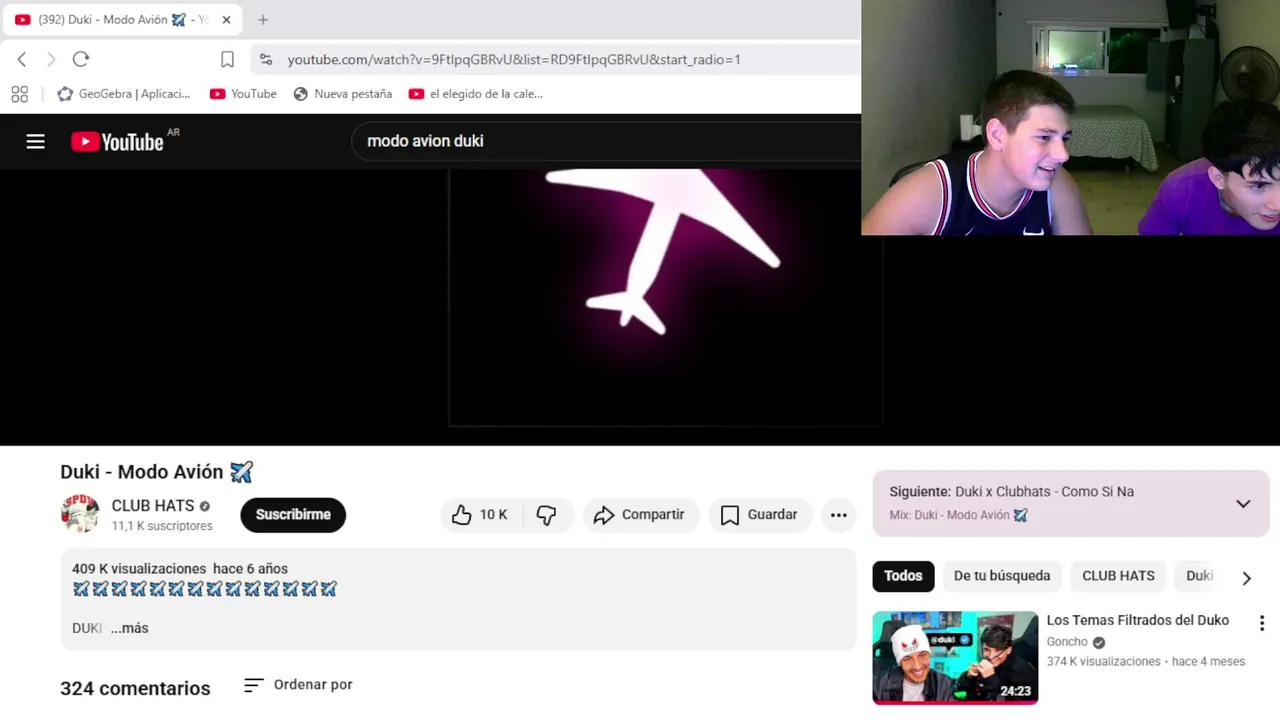Click the airplane video player
The width and height of the screenshot is (1280, 720).
pyautogui.click(x=666, y=298)
